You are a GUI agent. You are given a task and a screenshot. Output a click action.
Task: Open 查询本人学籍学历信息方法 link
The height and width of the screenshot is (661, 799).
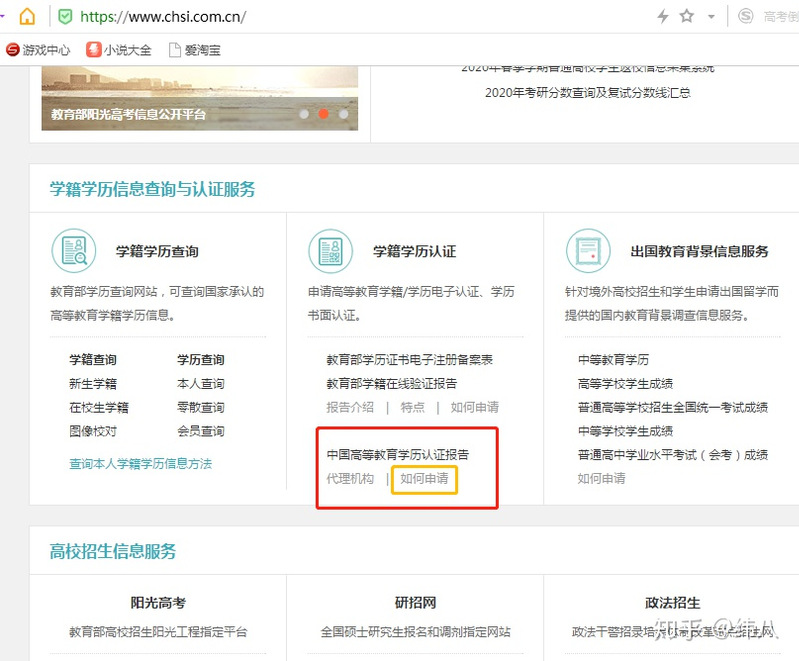140,464
